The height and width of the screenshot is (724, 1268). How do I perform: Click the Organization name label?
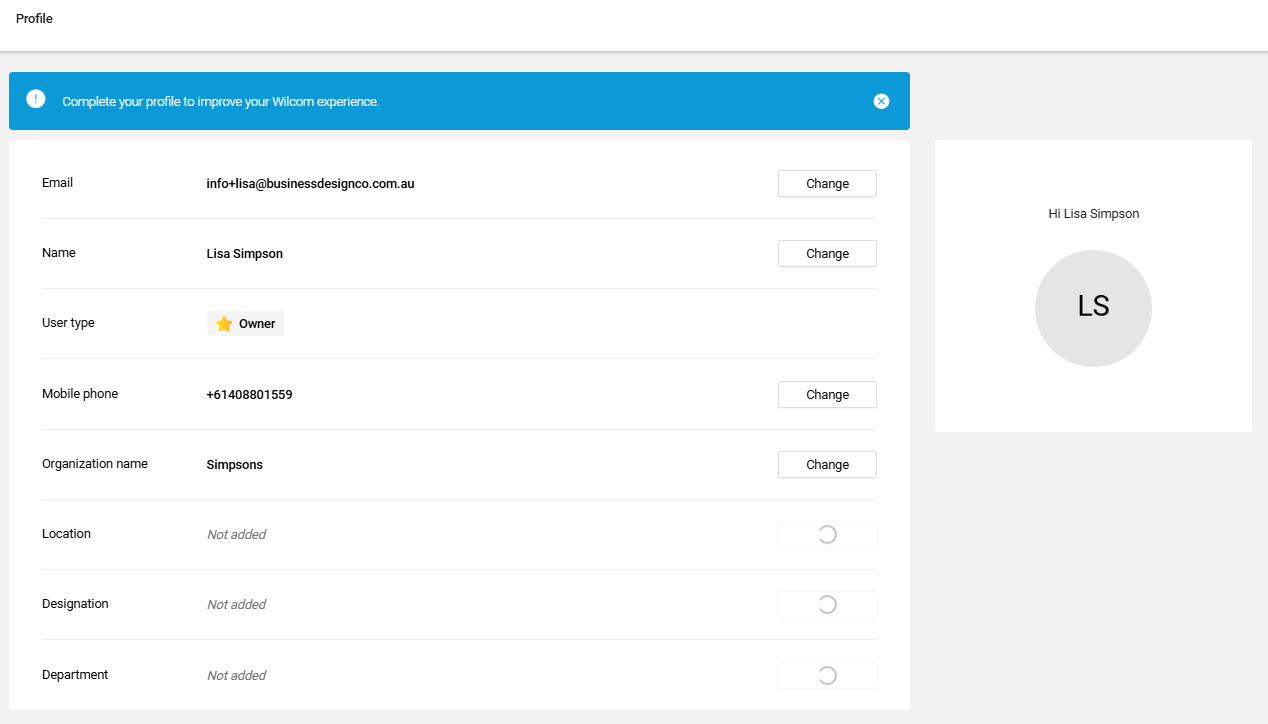pos(95,464)
